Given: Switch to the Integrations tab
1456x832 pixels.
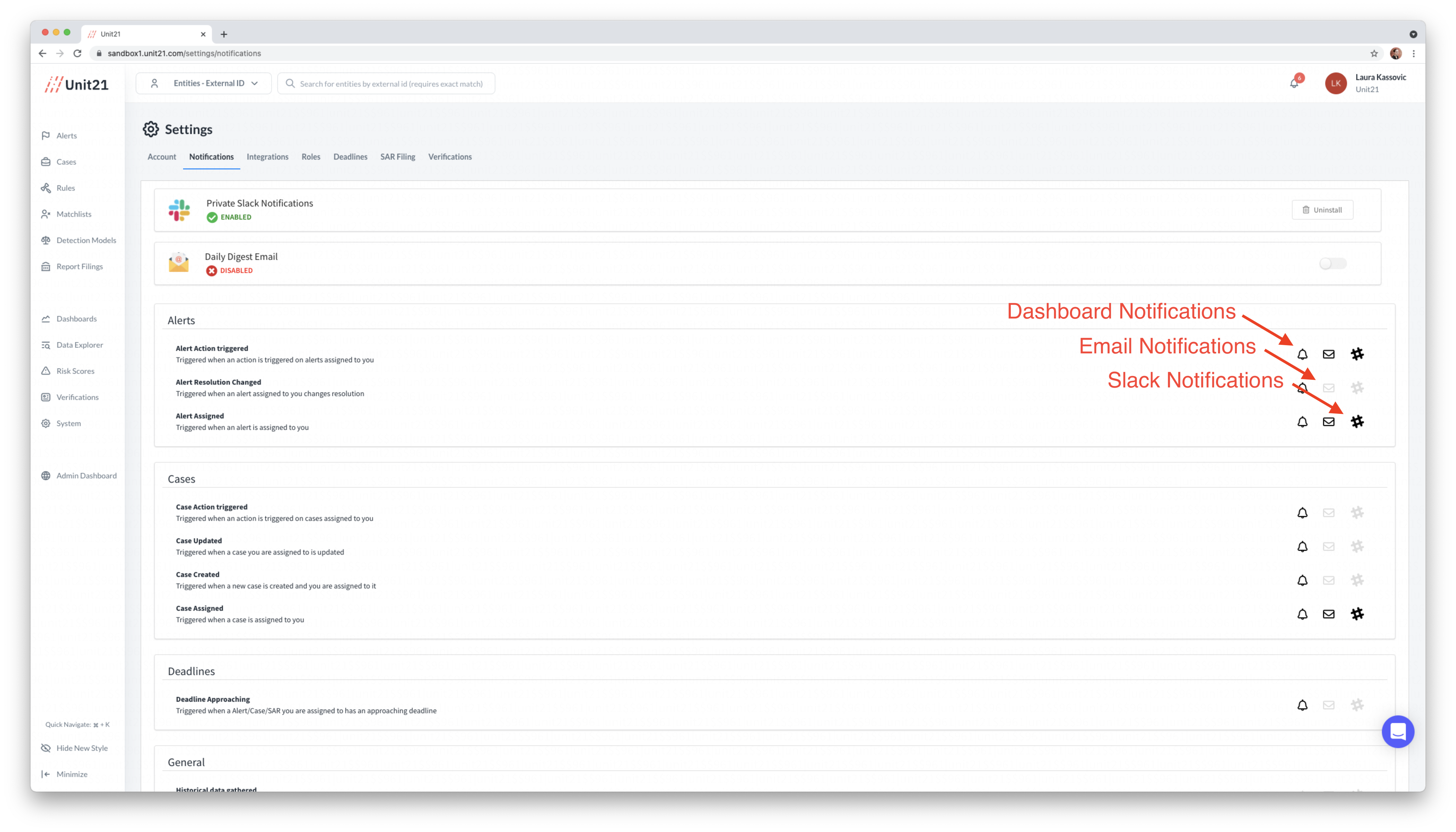Looking at the screenshot, I should (268, 157).
